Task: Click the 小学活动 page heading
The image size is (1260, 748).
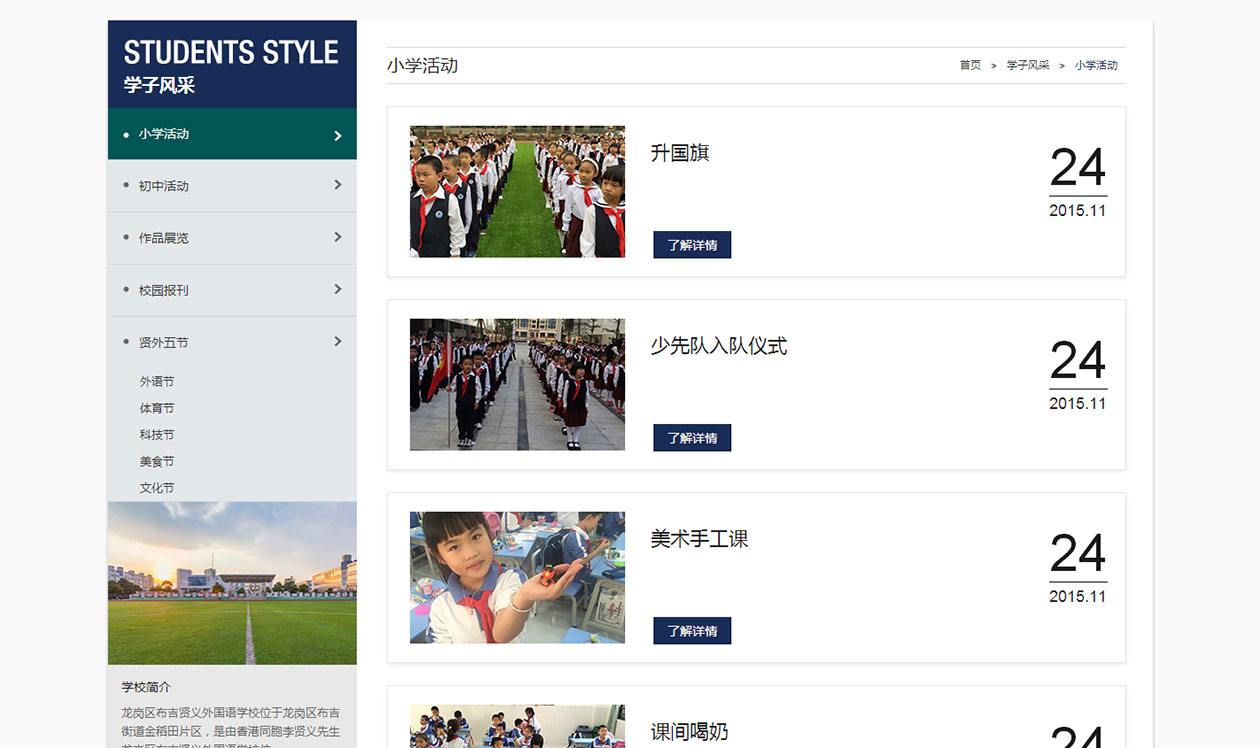Action: click(x=422, y=65)
